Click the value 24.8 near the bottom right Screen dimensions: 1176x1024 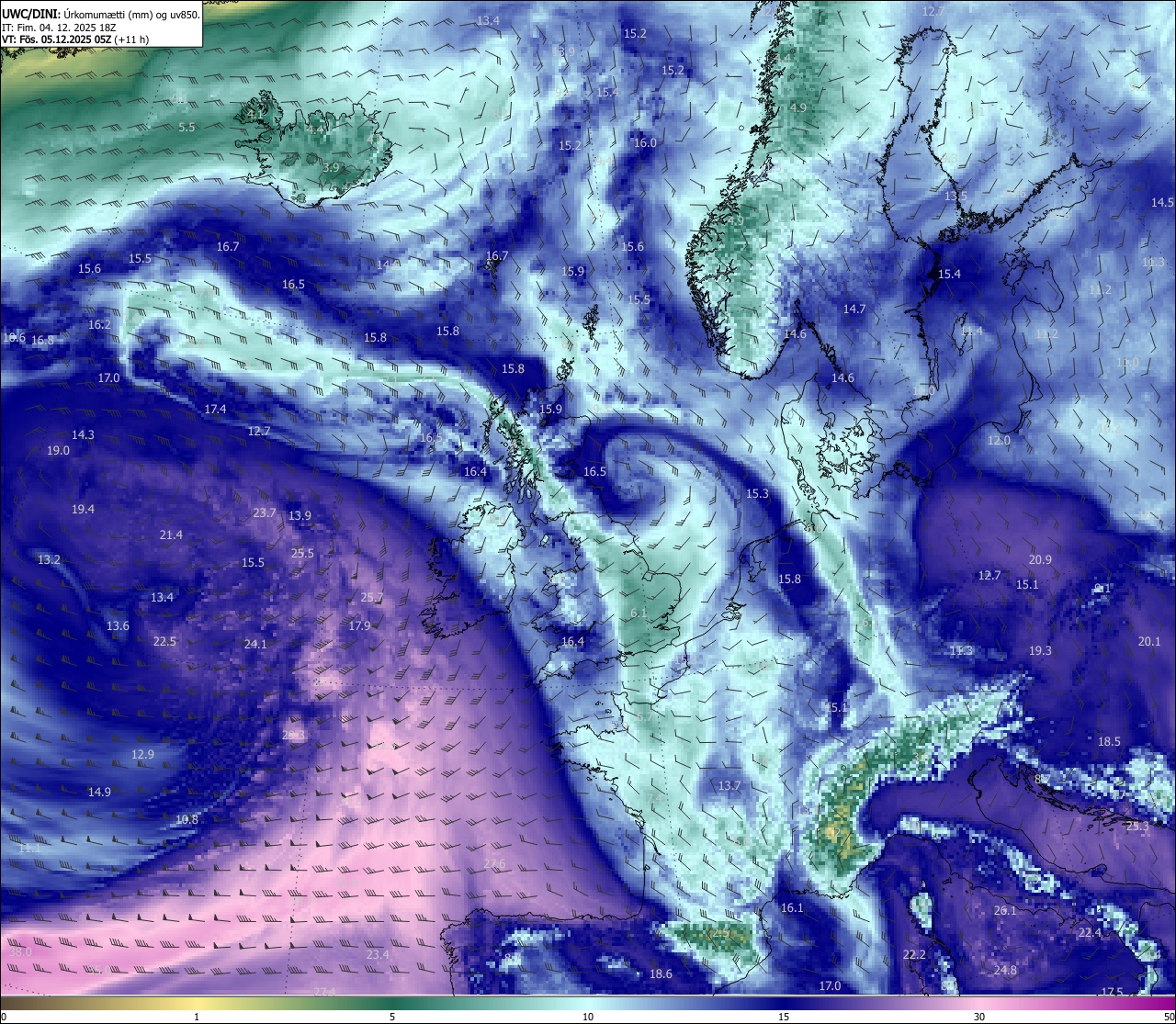coord(1005,971)
